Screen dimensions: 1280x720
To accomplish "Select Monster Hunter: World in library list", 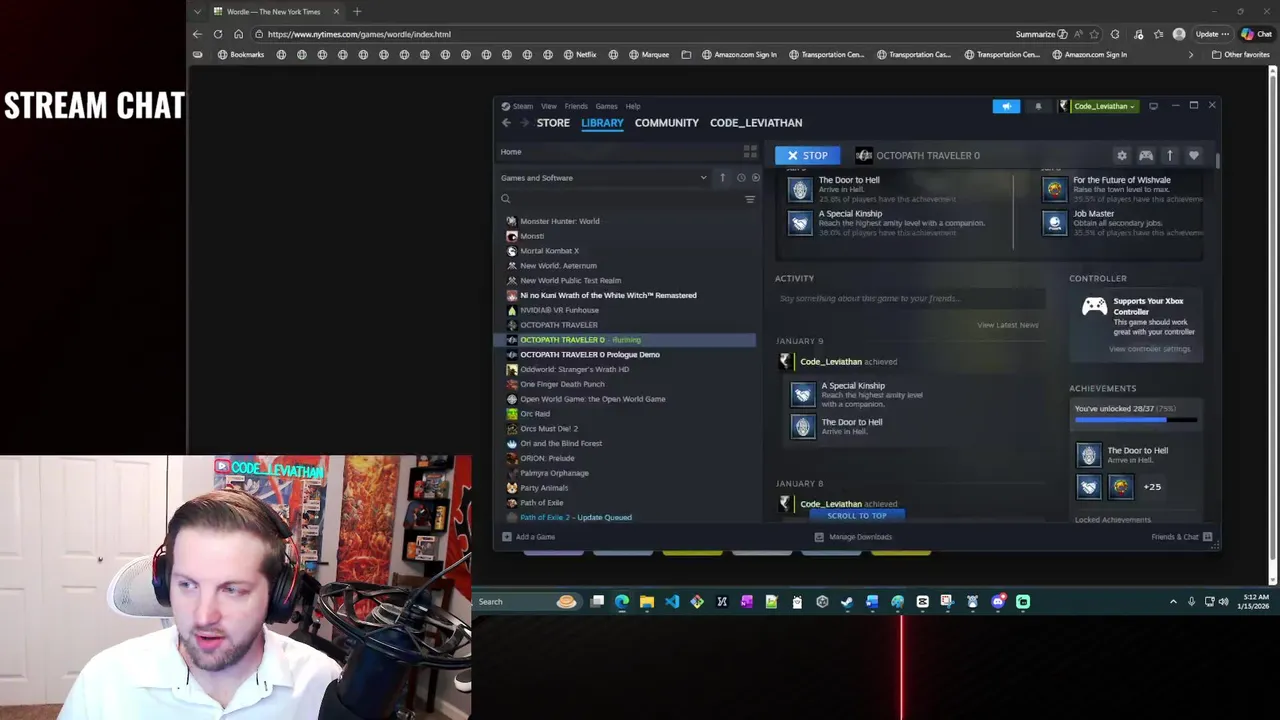I will (x=560, y=221).
